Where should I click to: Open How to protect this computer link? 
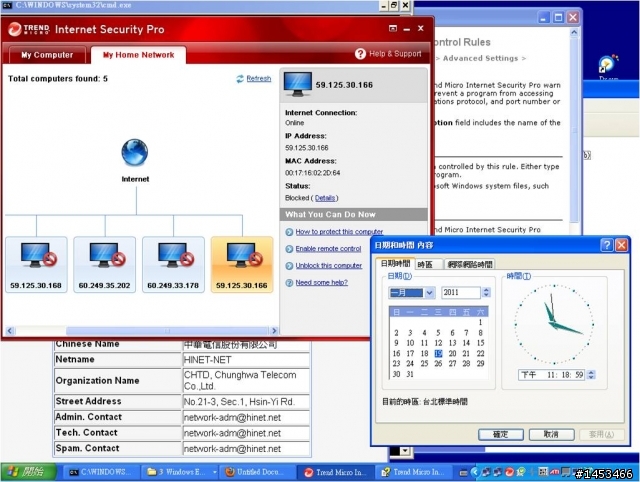click(339, 231)
